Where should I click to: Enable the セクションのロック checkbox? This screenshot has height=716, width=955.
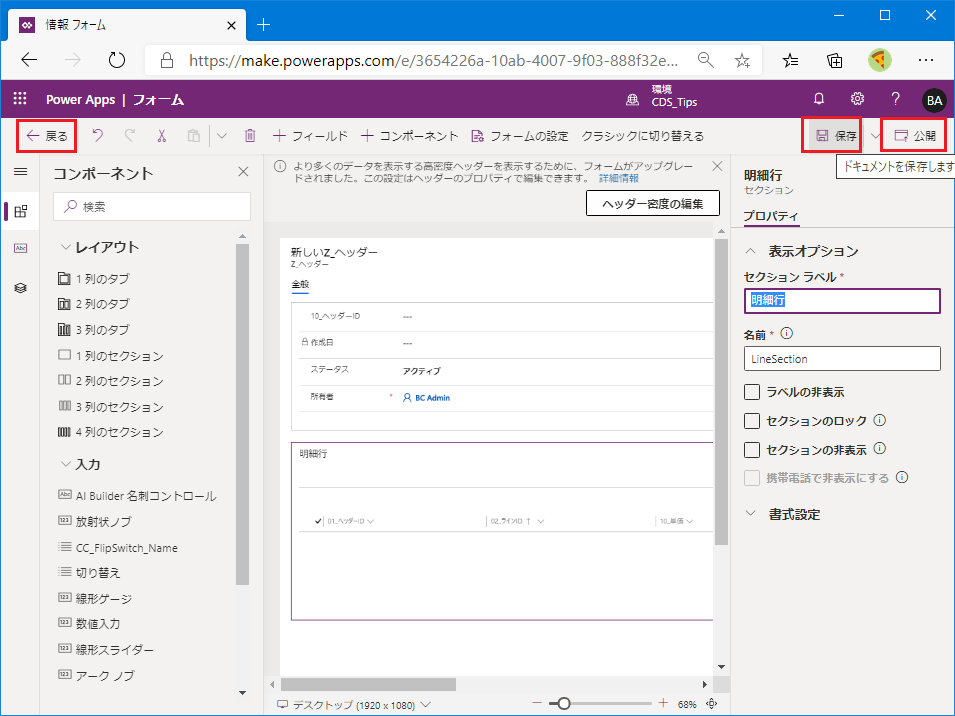(752, 421)
